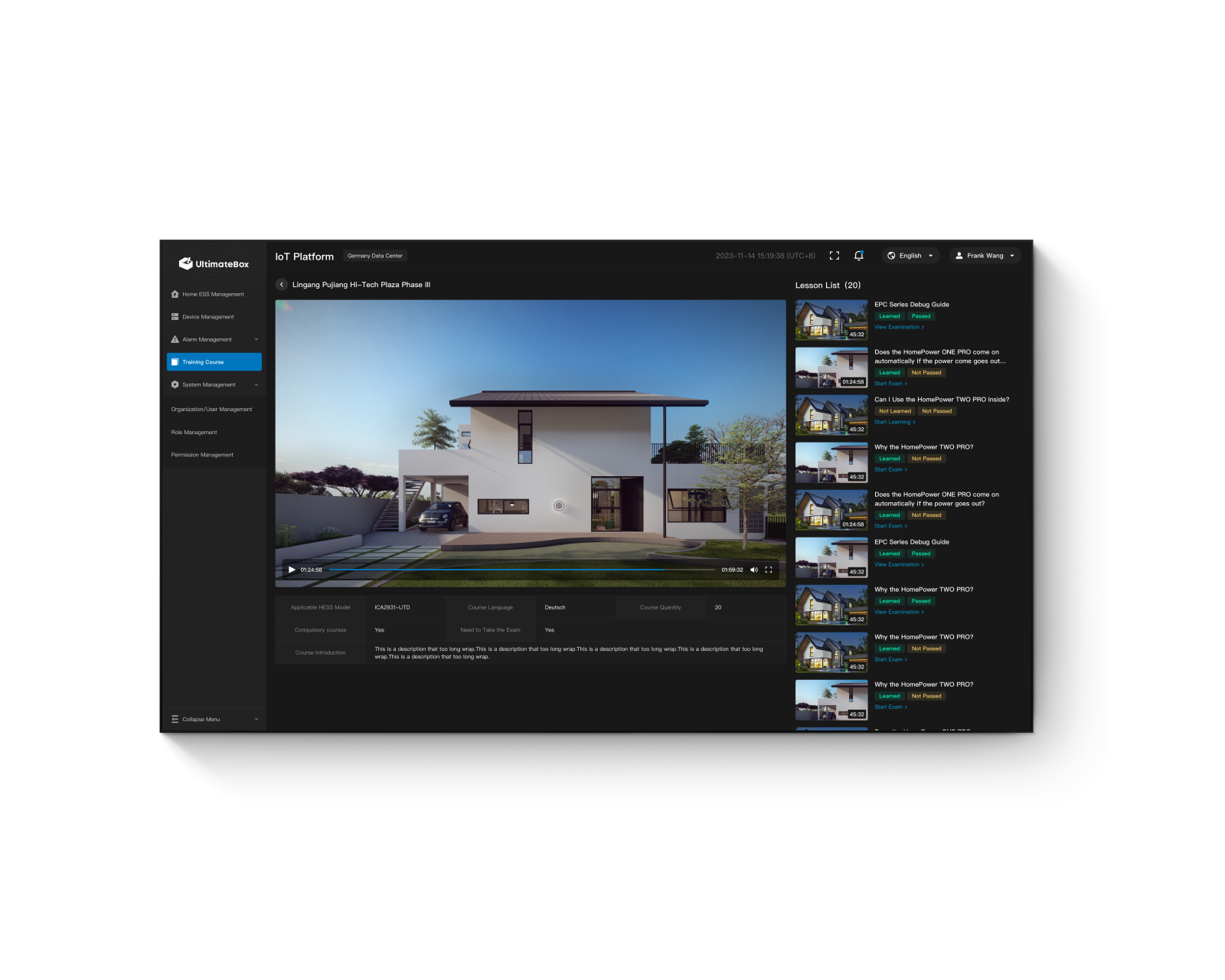Click the globe language icon
The width and height of the screenshot is (1225, 980).
[x=891, y=256]
